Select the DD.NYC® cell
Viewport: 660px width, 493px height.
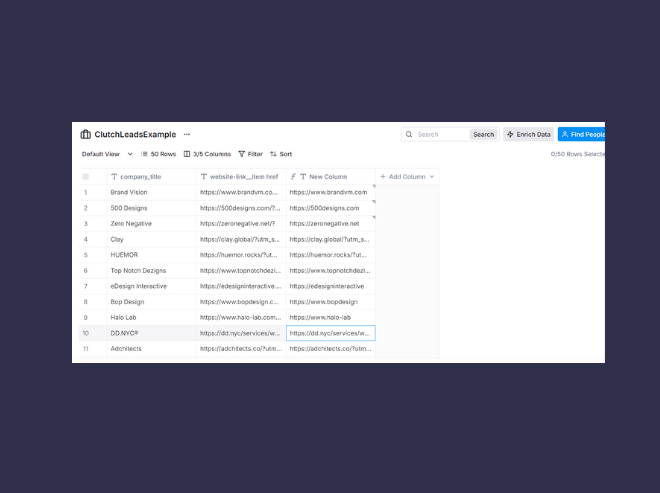[x=152, y=333]
